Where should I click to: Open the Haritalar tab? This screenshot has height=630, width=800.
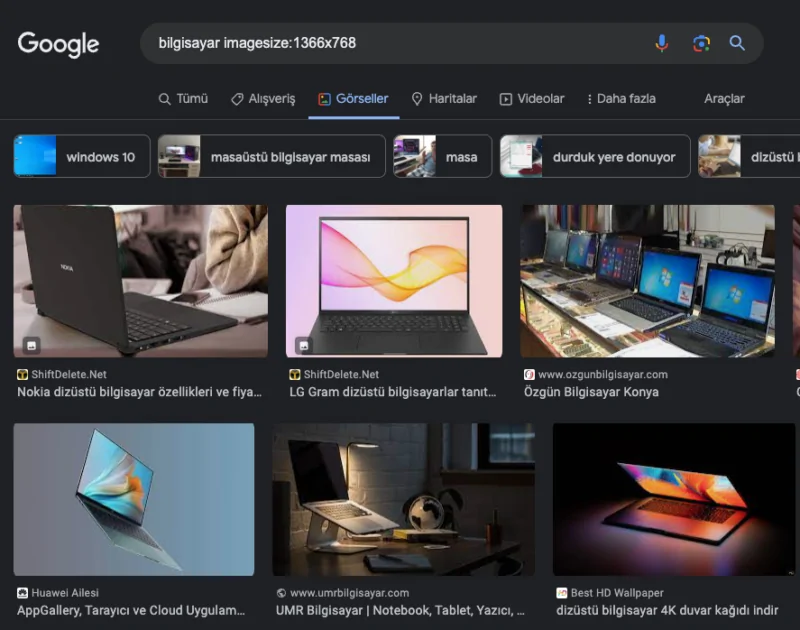coord(444,99)
